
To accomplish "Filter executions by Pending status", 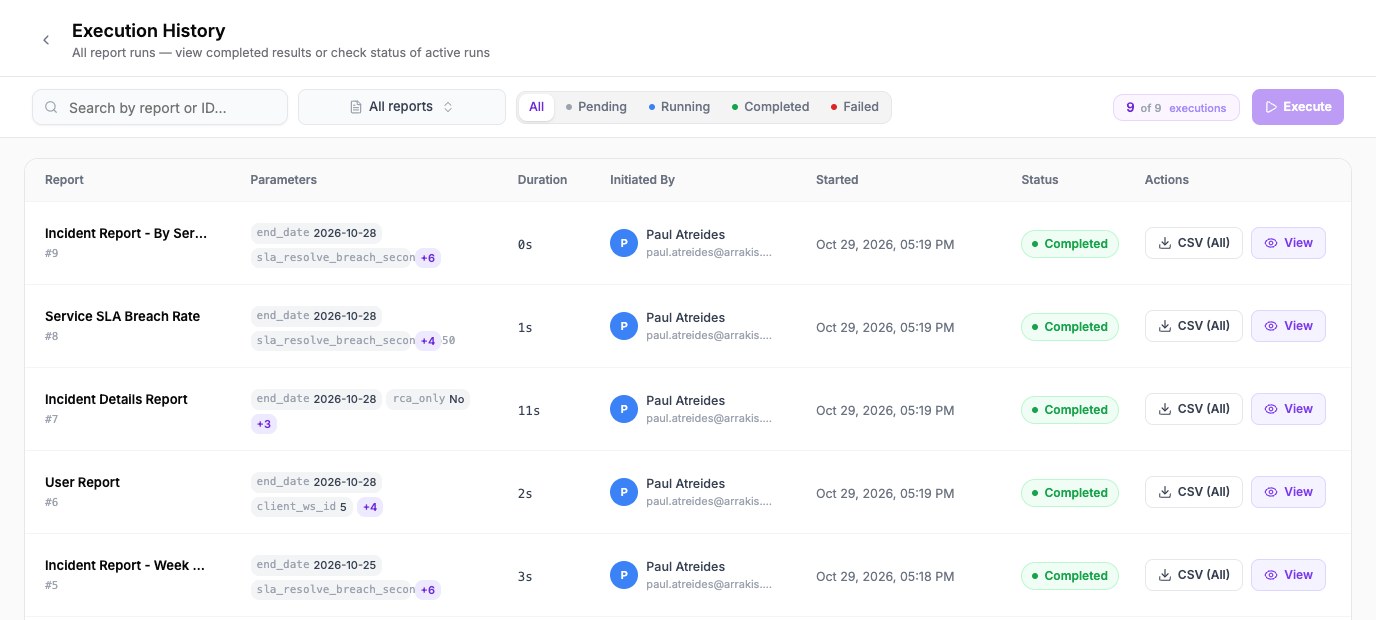I will (596, 107).
